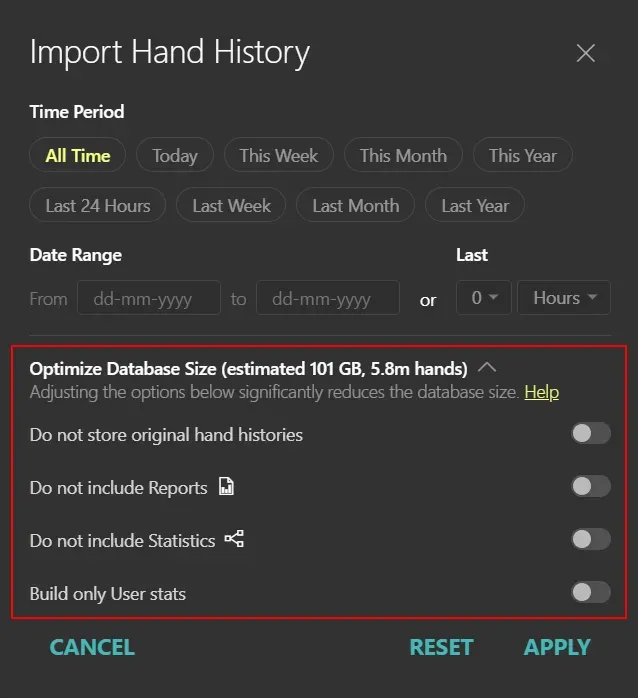Click the 'to' date input field
Viewport: 638px width, 698px height.
pos(327,298)
